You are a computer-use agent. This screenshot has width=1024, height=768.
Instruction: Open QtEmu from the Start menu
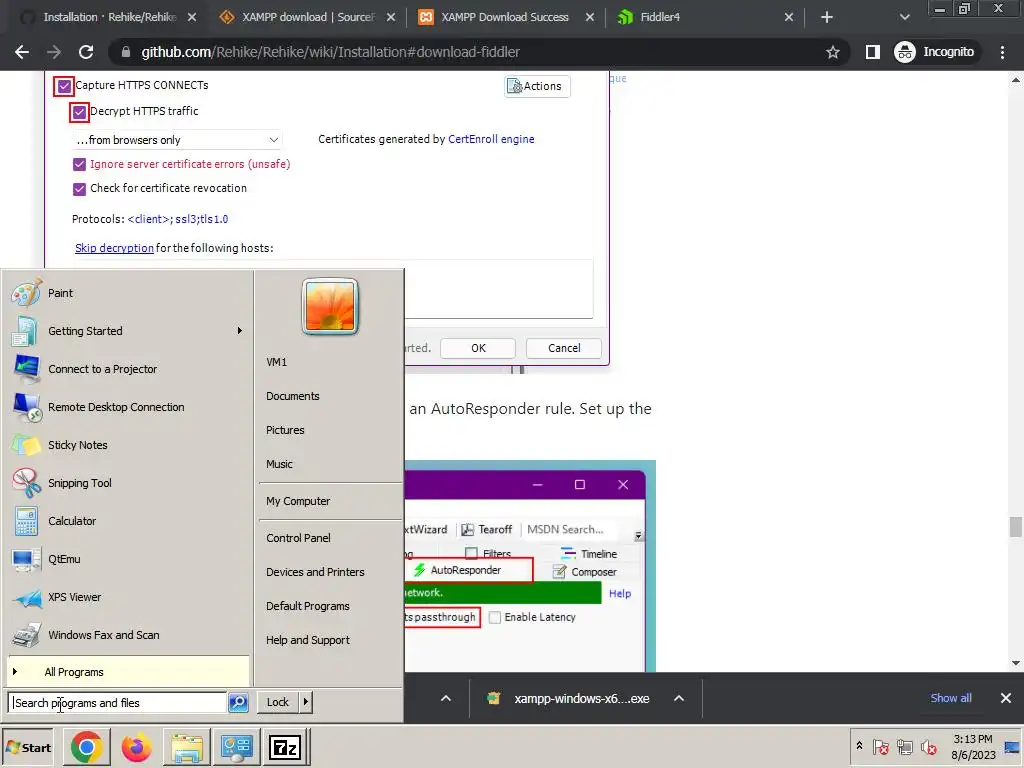point(64,559)
